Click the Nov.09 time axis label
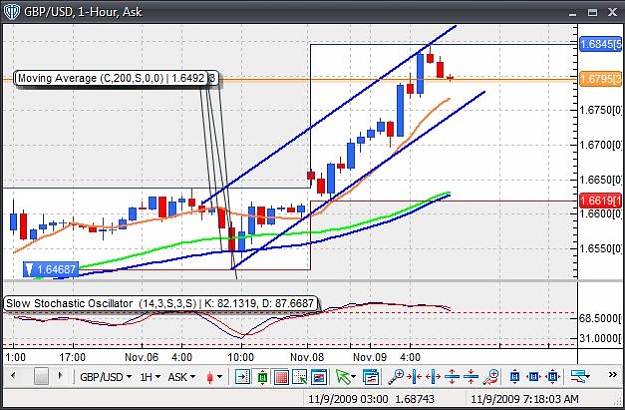 pos(369,357)
